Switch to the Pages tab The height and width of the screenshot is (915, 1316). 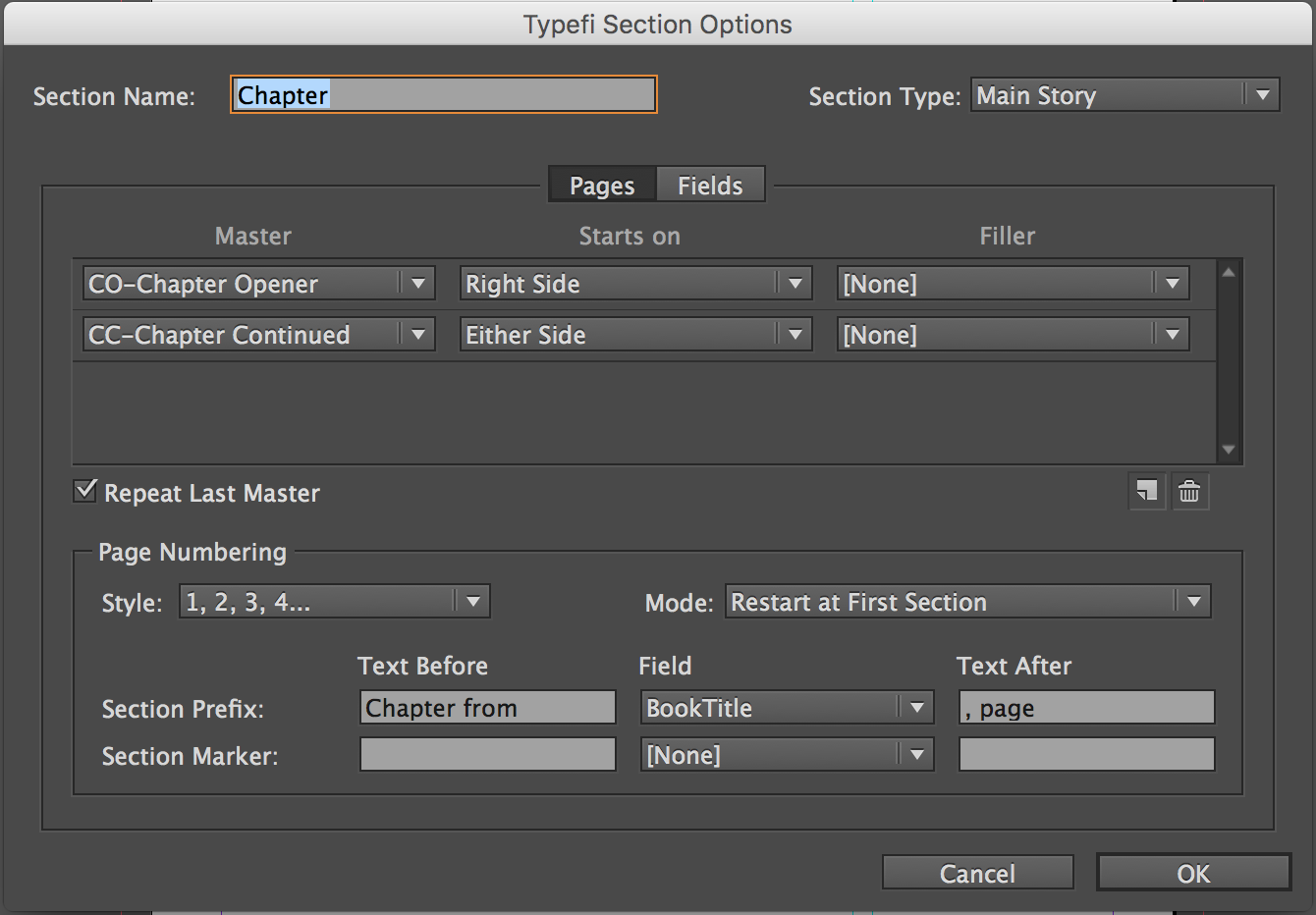[602, 185]
